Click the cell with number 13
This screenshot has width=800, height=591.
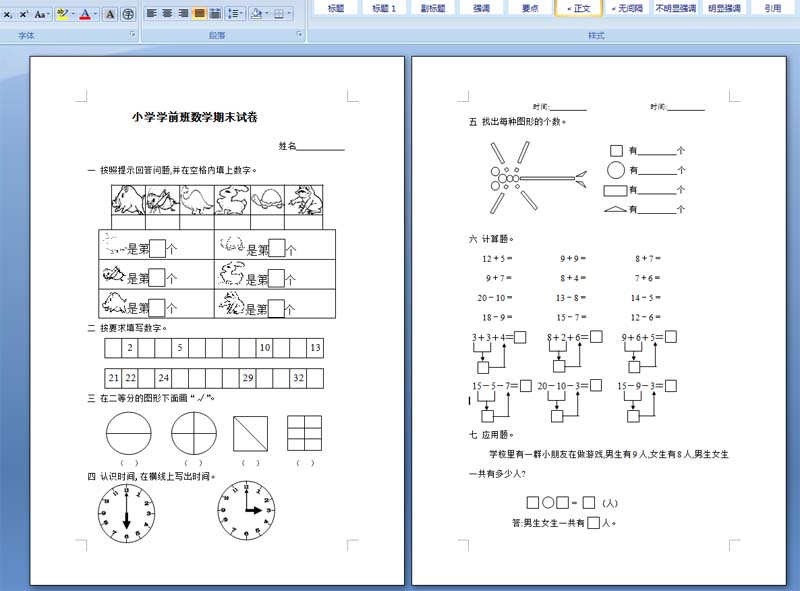[x=315, y=348]
